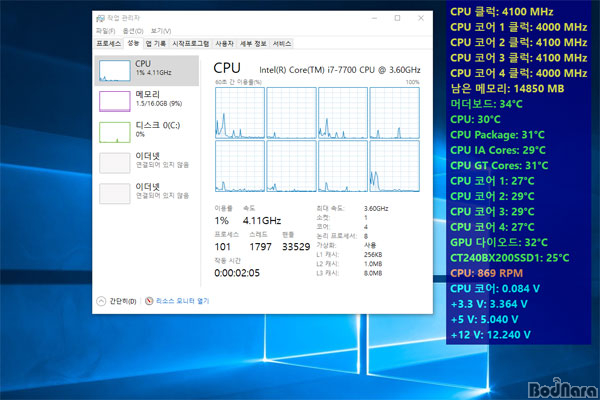Click the process count value 101
Screen dimensions: 600x400
pyautogui.click(x=223, y=247)
